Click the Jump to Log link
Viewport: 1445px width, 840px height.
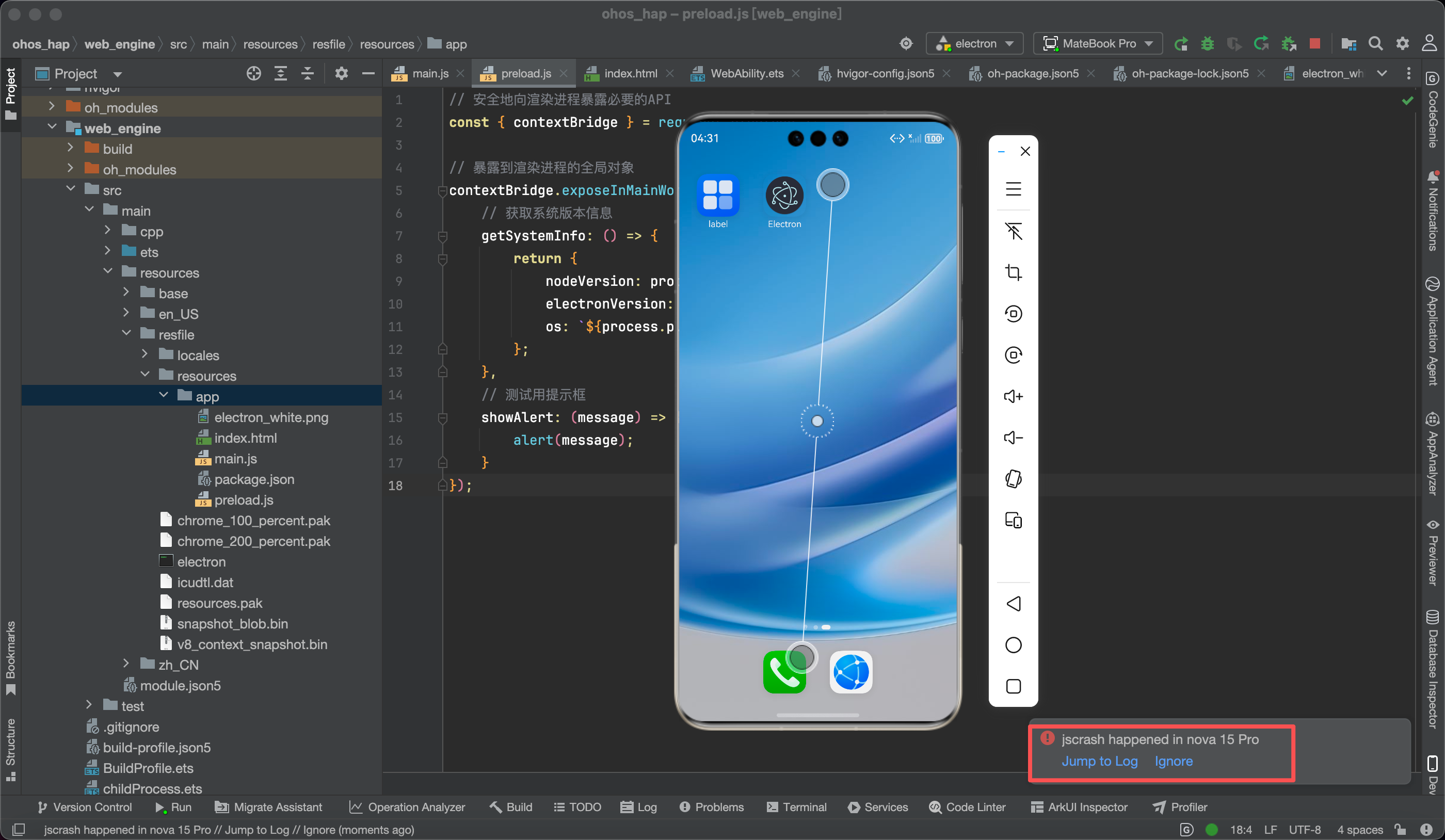[1099, 761]
